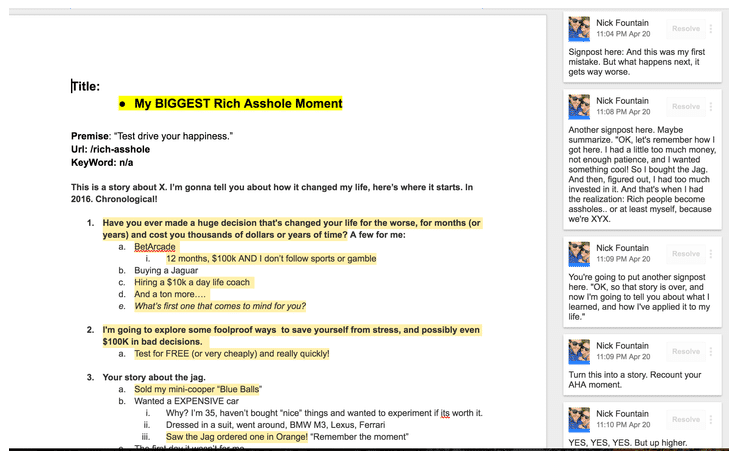Resolve the "Another signpost here" comment from 11:08 PM
The image size is (737, 461).
pyautogui.click(x=686, y=107)
